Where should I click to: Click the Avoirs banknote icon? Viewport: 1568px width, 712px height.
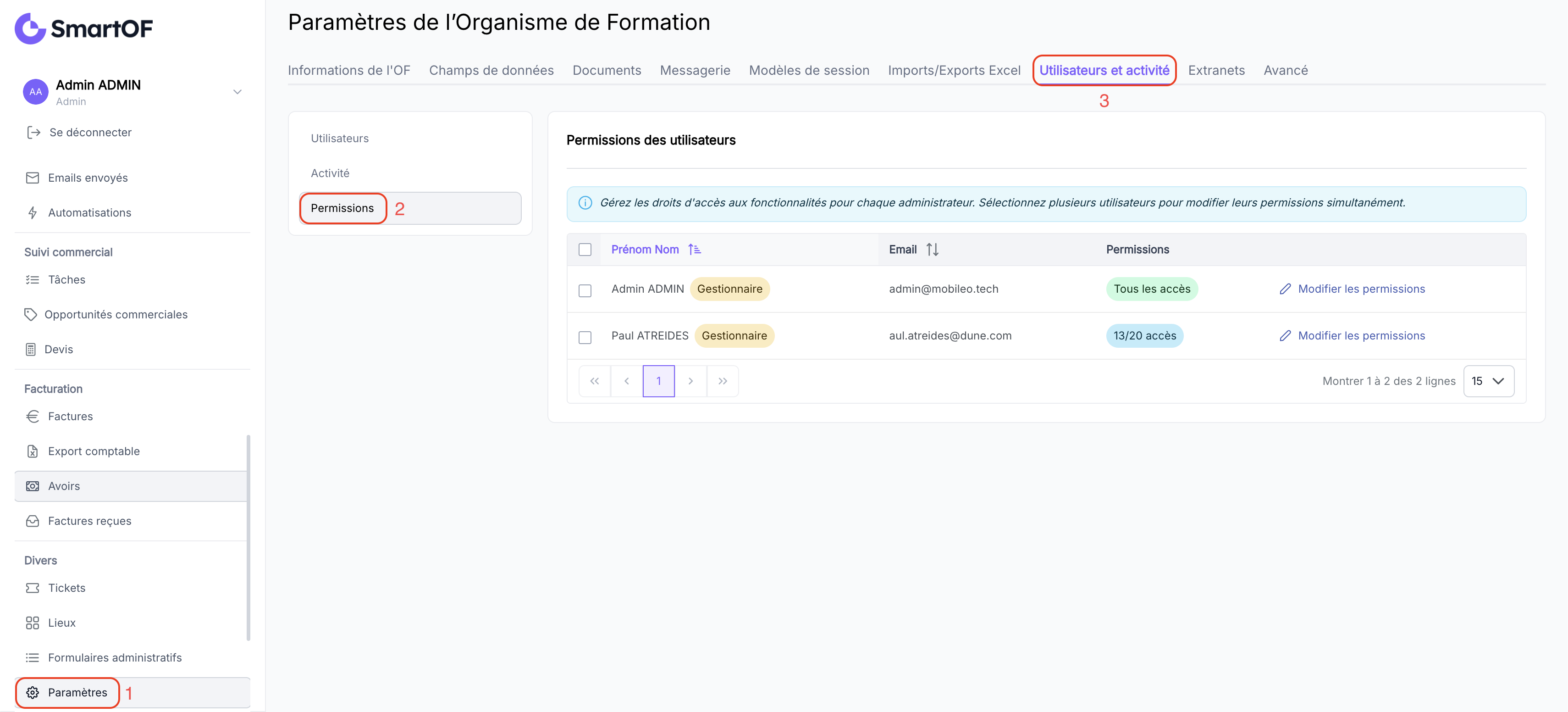[32, 486]
